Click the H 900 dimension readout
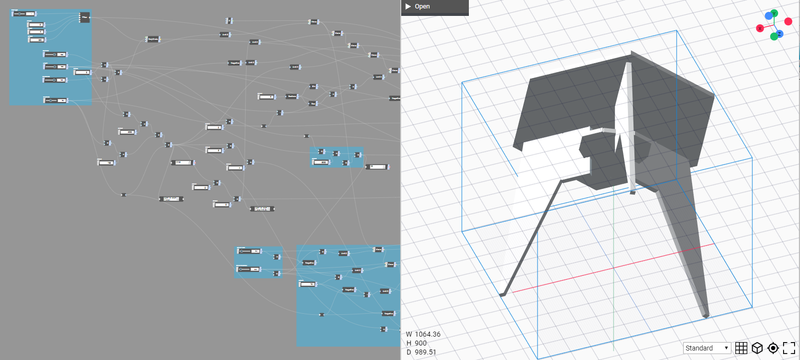 tap(417, 343)
